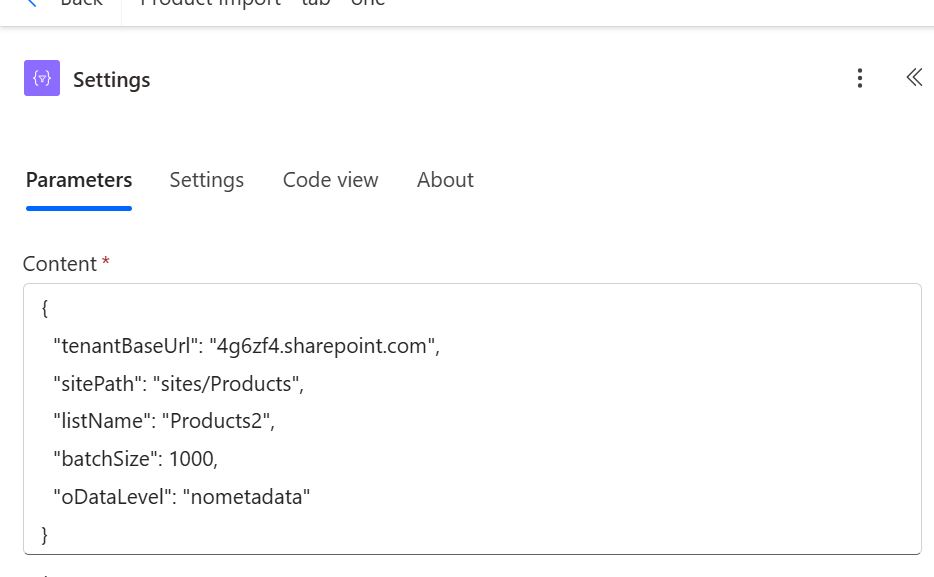
Task: Place cursor on the sitePath line
Action: coord(178,383)
